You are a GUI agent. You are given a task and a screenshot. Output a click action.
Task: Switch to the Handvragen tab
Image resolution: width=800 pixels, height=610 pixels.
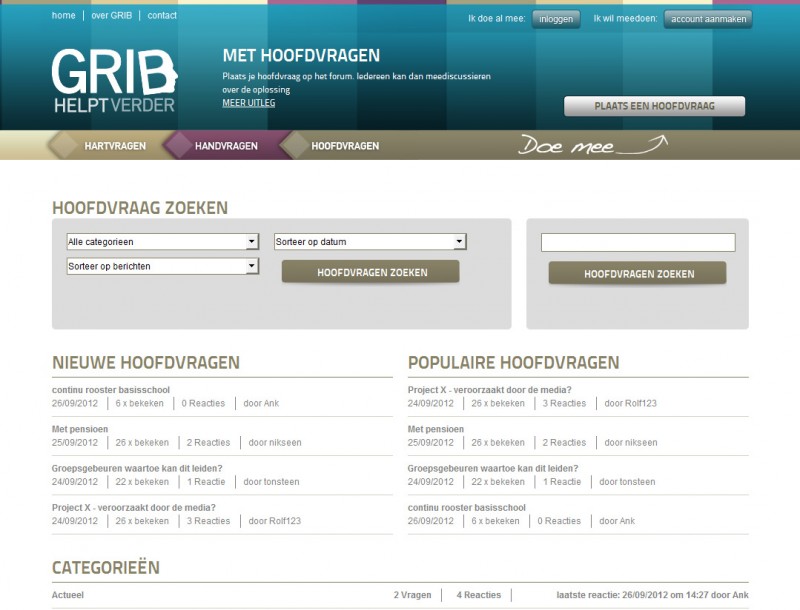point(226,146)
